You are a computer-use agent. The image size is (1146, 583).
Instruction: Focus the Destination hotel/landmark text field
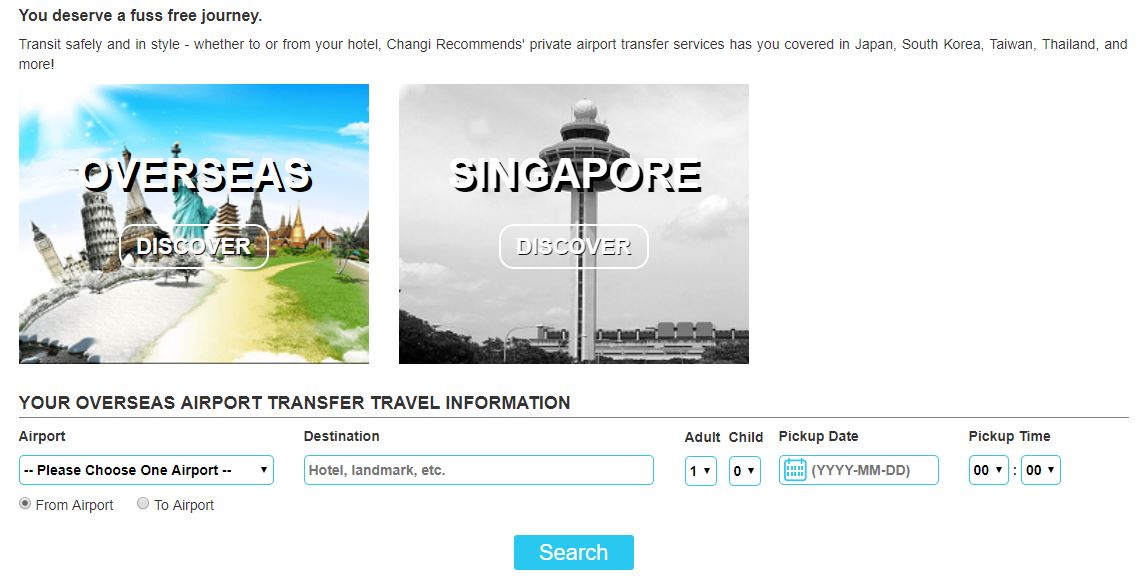478,470
